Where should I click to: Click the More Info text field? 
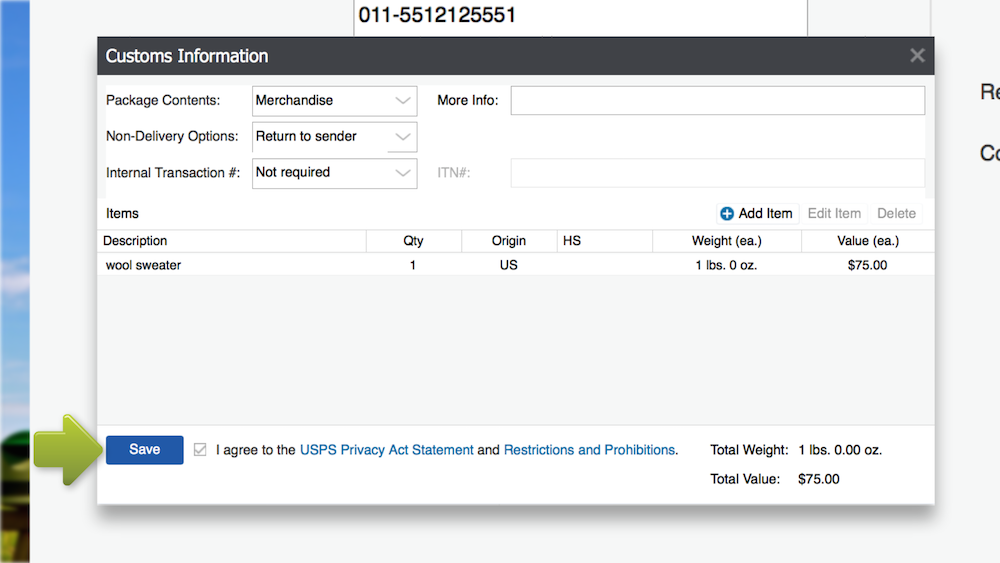(717, 101)
